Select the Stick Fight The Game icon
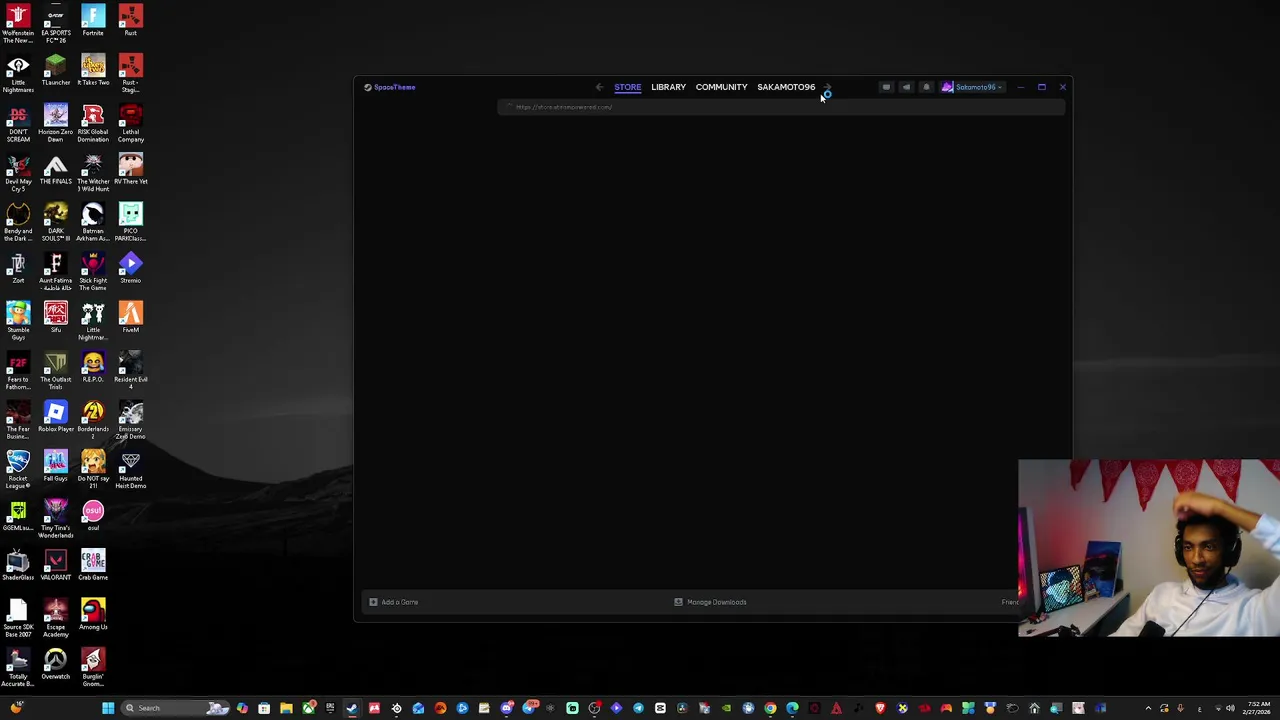Screen dimensions: 1280x720 pos(93,272)
